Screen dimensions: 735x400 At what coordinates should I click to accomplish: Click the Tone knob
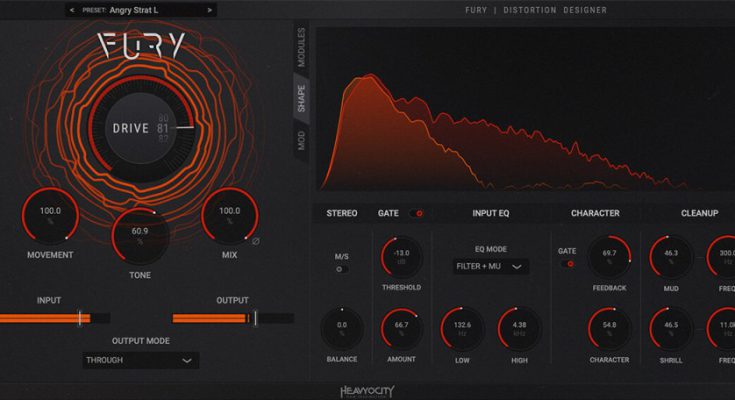[140, 234]
